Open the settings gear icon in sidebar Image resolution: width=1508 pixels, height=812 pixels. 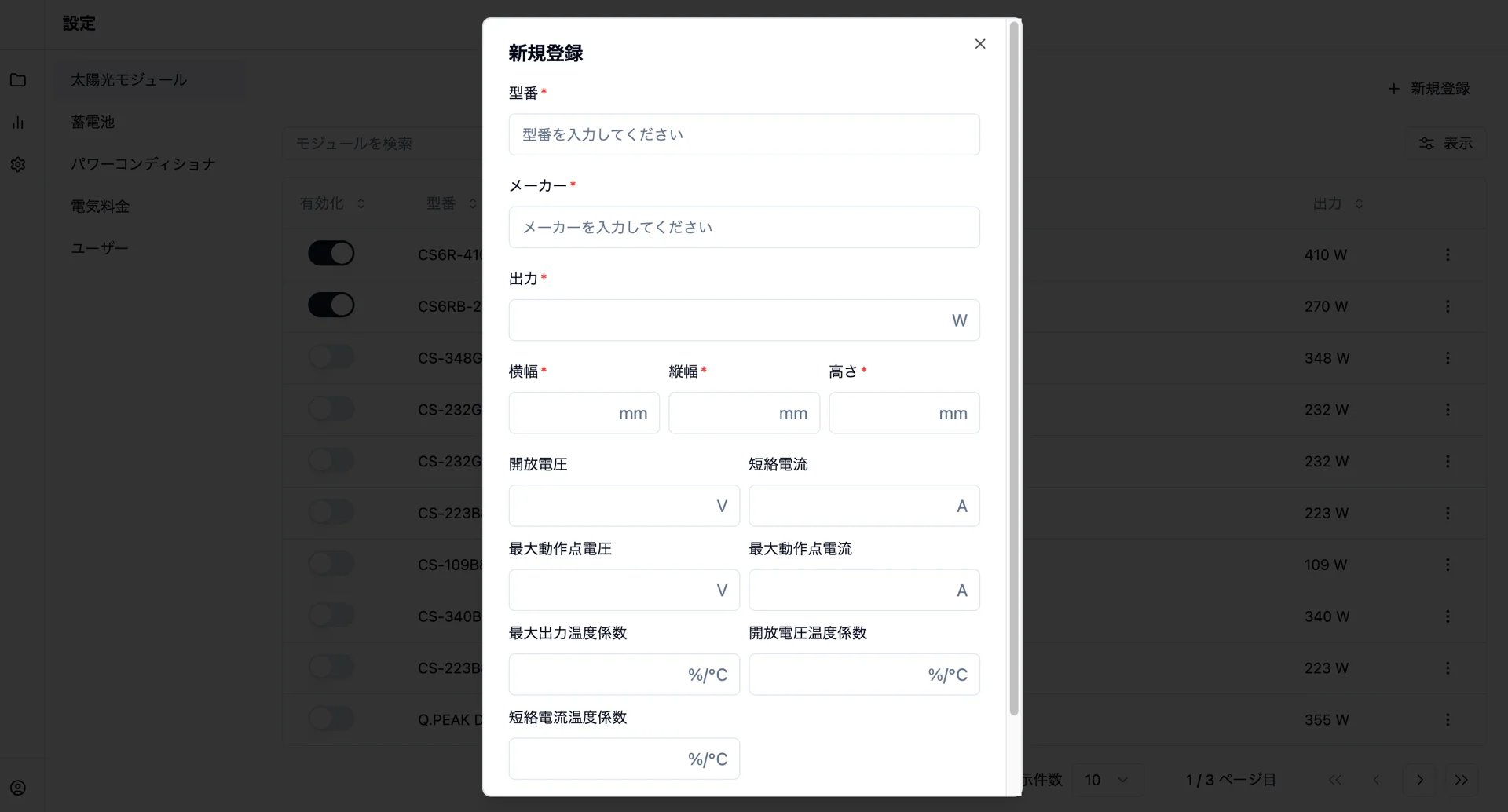(18, 165)
